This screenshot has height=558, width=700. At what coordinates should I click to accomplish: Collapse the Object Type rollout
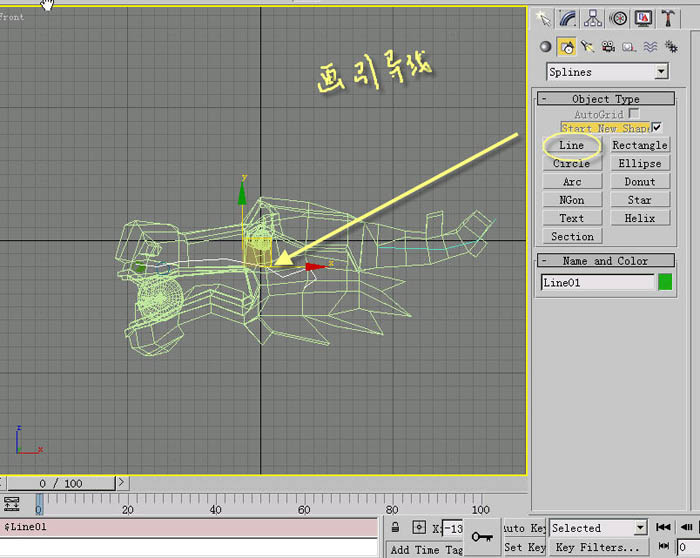606,99
